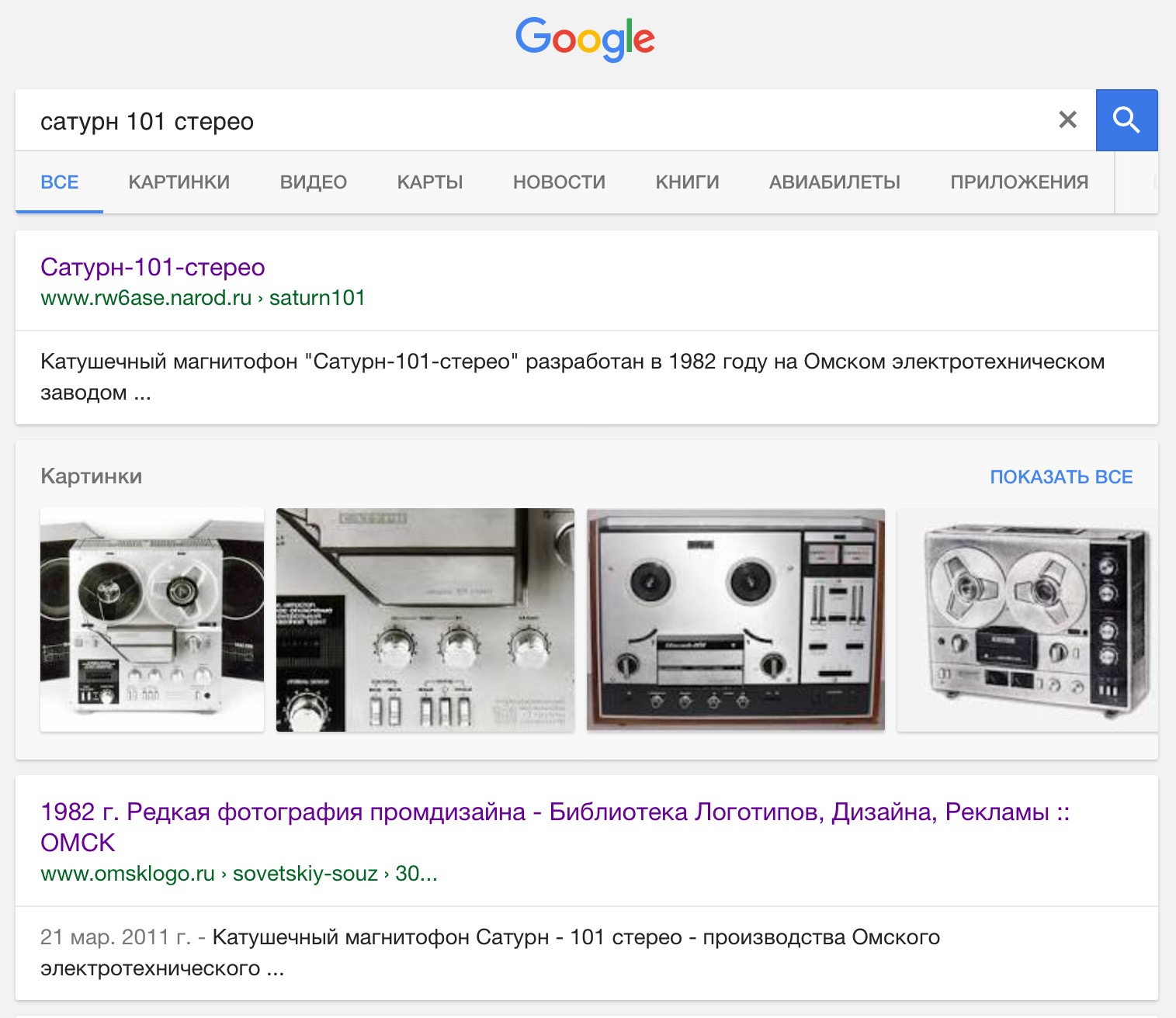
Task: Select the Карты tab
Action: pos(429,182)
